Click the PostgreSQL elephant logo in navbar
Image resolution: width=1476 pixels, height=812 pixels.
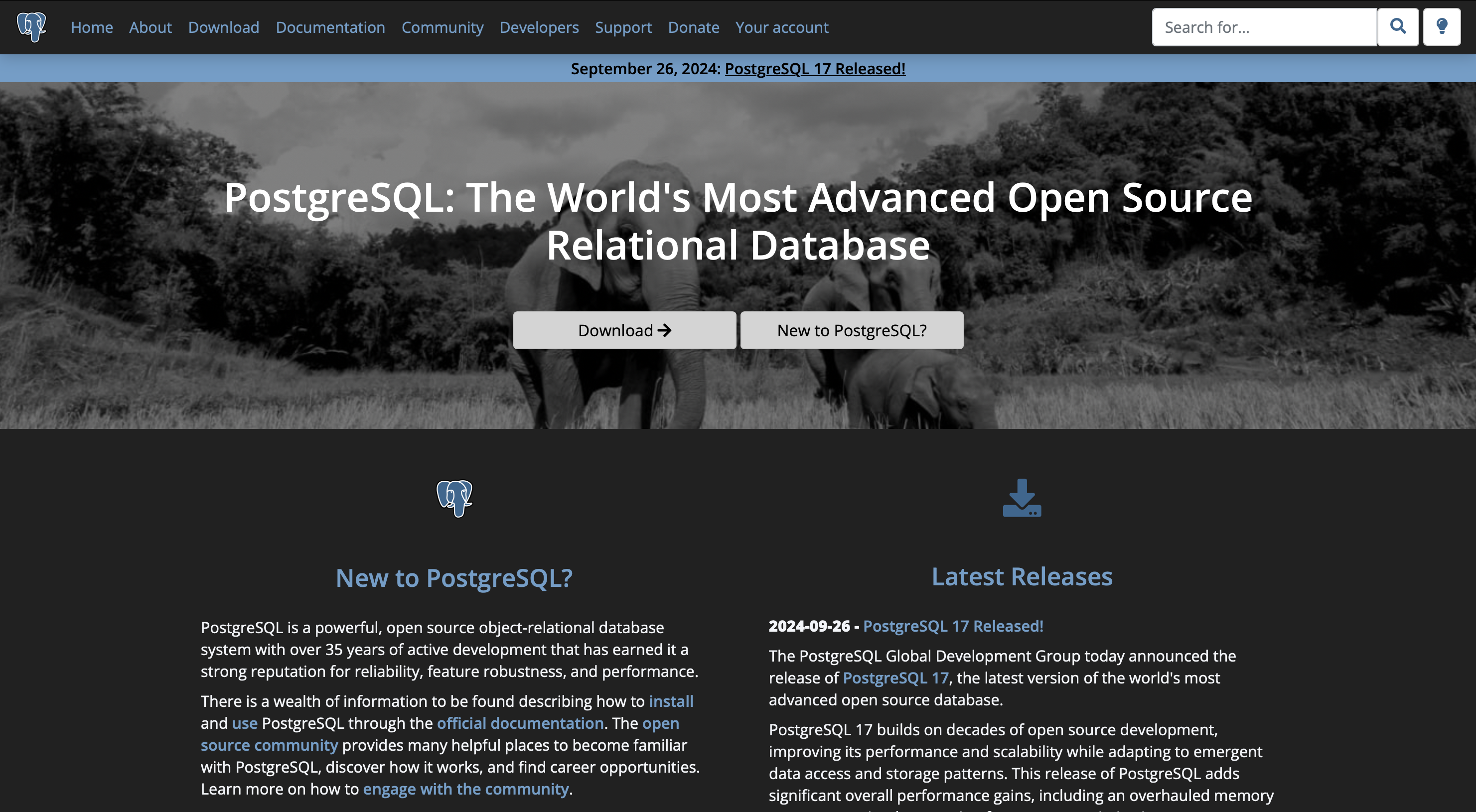click(x=31, y=27)
